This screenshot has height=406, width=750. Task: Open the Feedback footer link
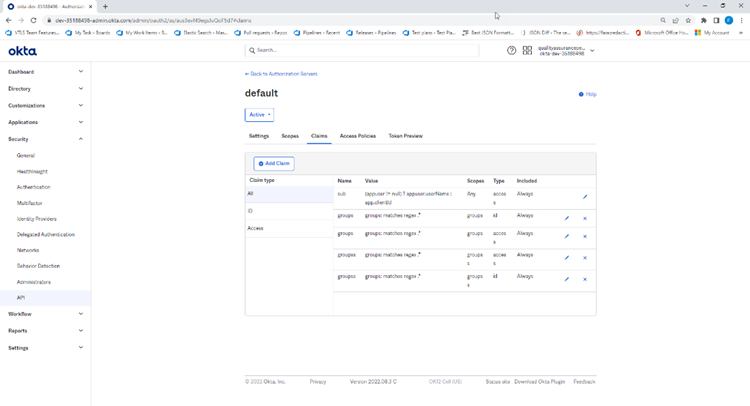[584, 382]
